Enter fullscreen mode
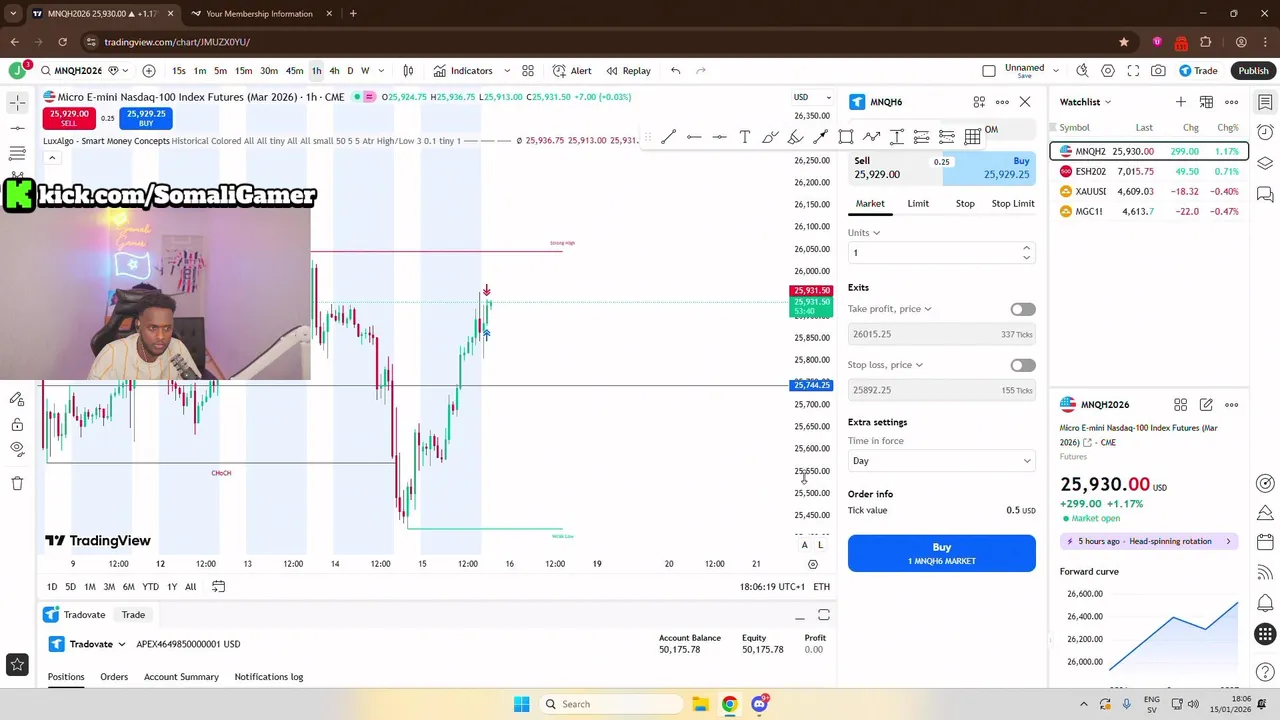This screenshot has width=1280, height=720. [x=1133, y=71]
